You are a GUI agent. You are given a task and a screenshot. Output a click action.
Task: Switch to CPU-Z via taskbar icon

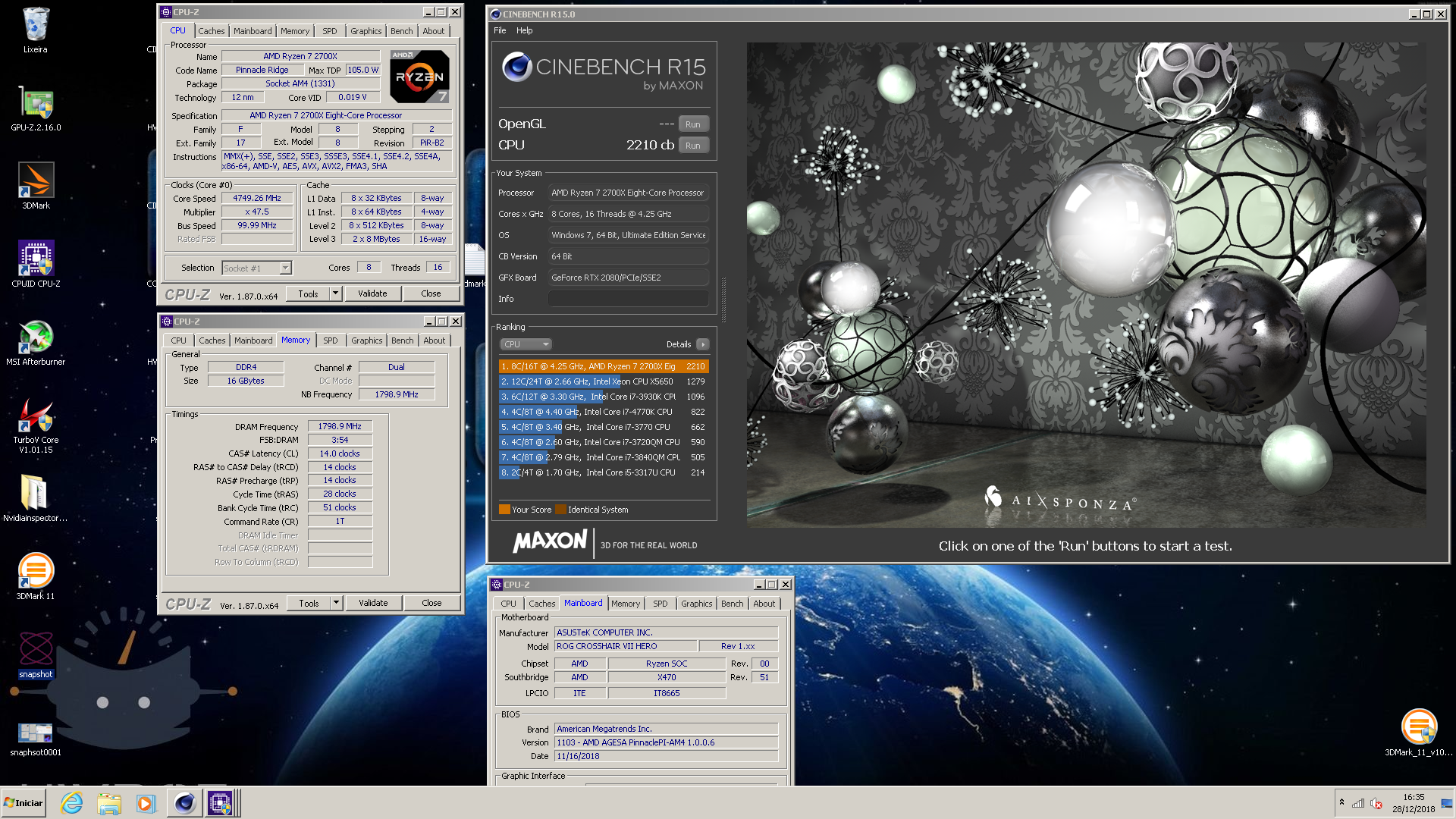221,803
